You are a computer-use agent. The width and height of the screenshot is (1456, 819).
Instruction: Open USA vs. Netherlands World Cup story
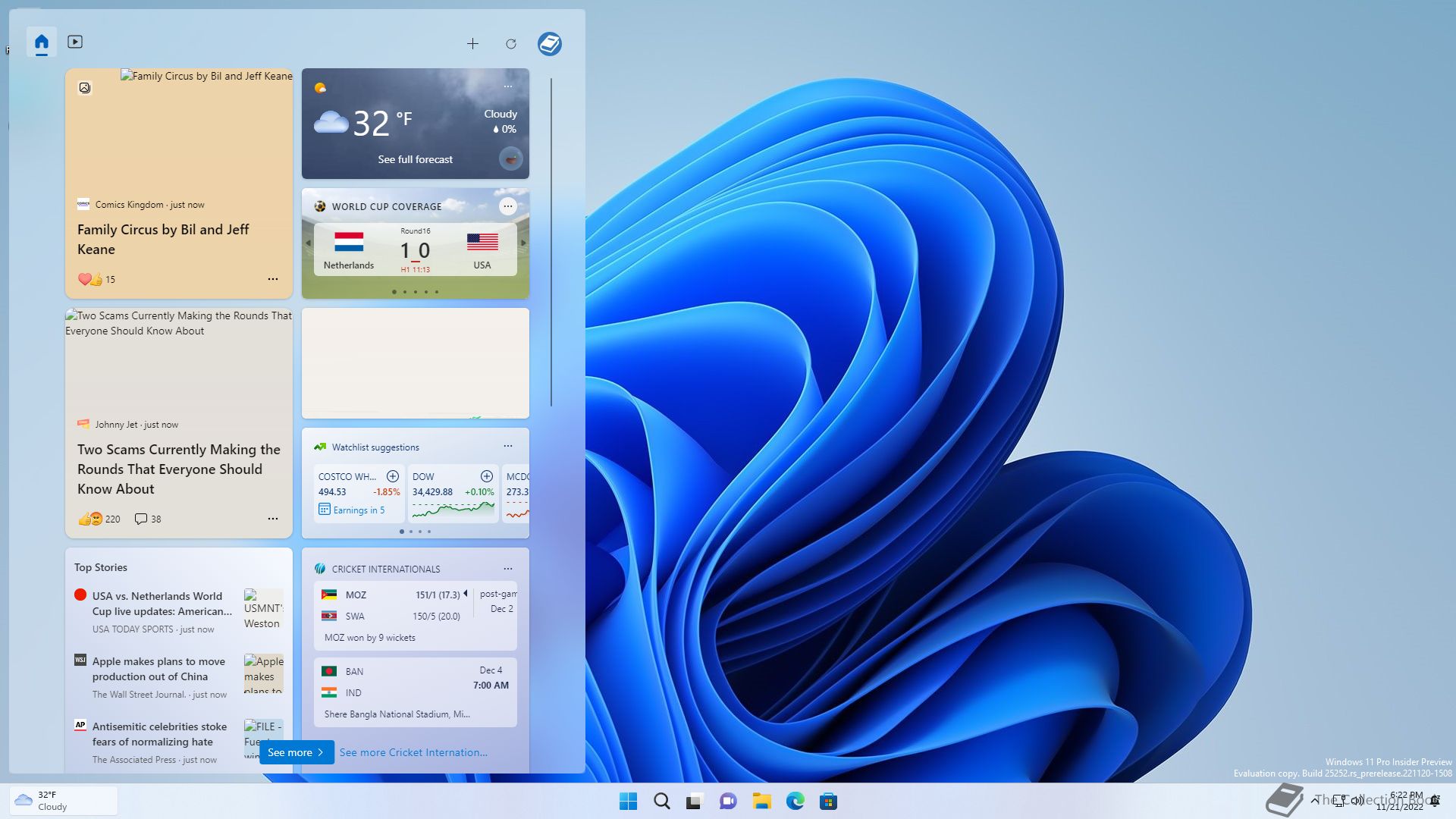(162, 604)
